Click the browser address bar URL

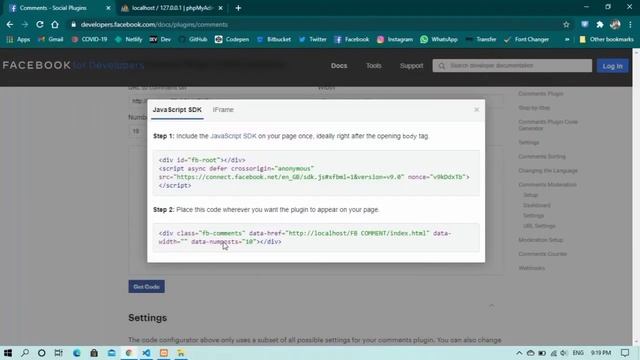[154, 24]
